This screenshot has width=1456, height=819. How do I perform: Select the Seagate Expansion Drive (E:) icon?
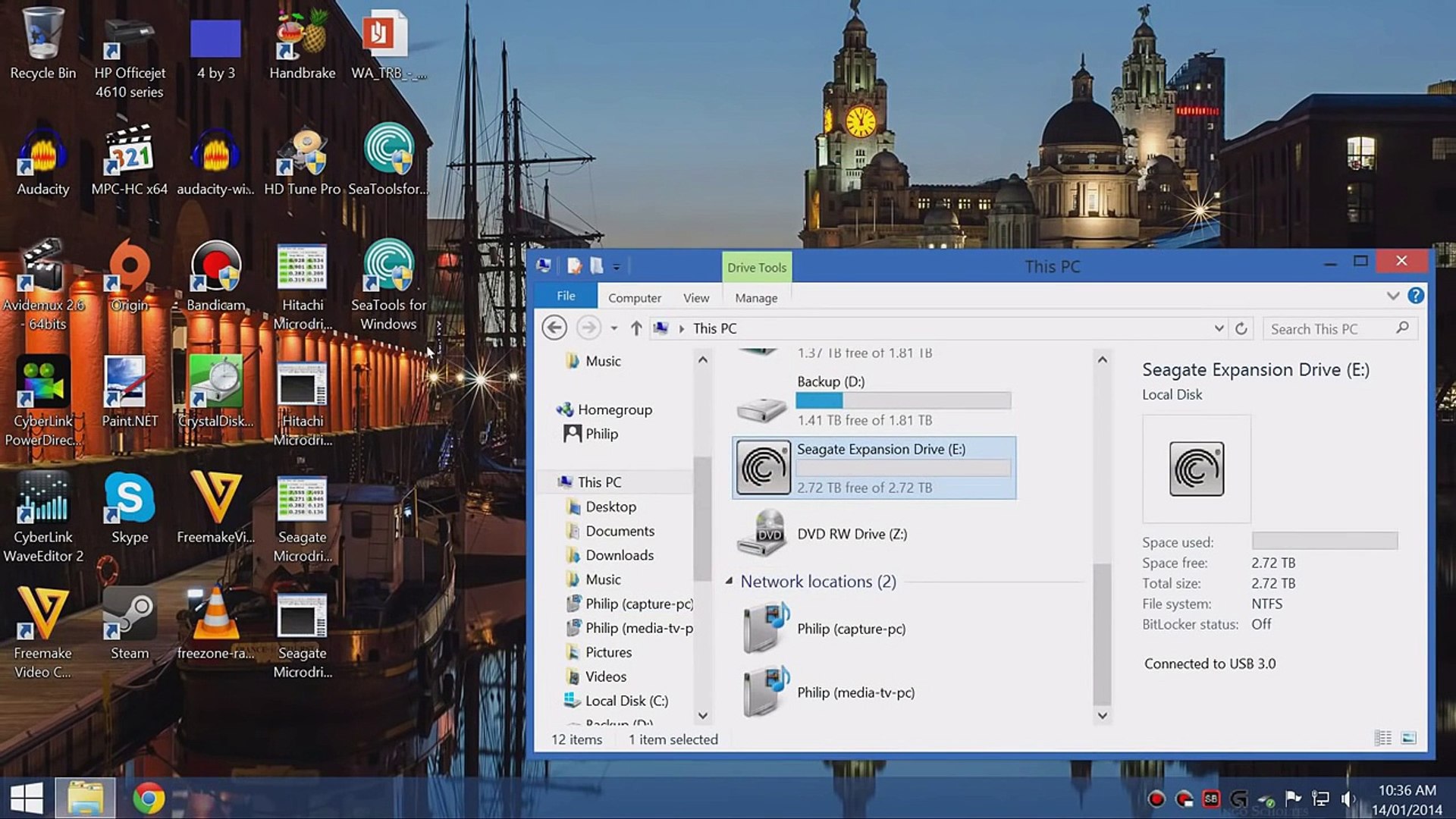(x=763, y=468)
